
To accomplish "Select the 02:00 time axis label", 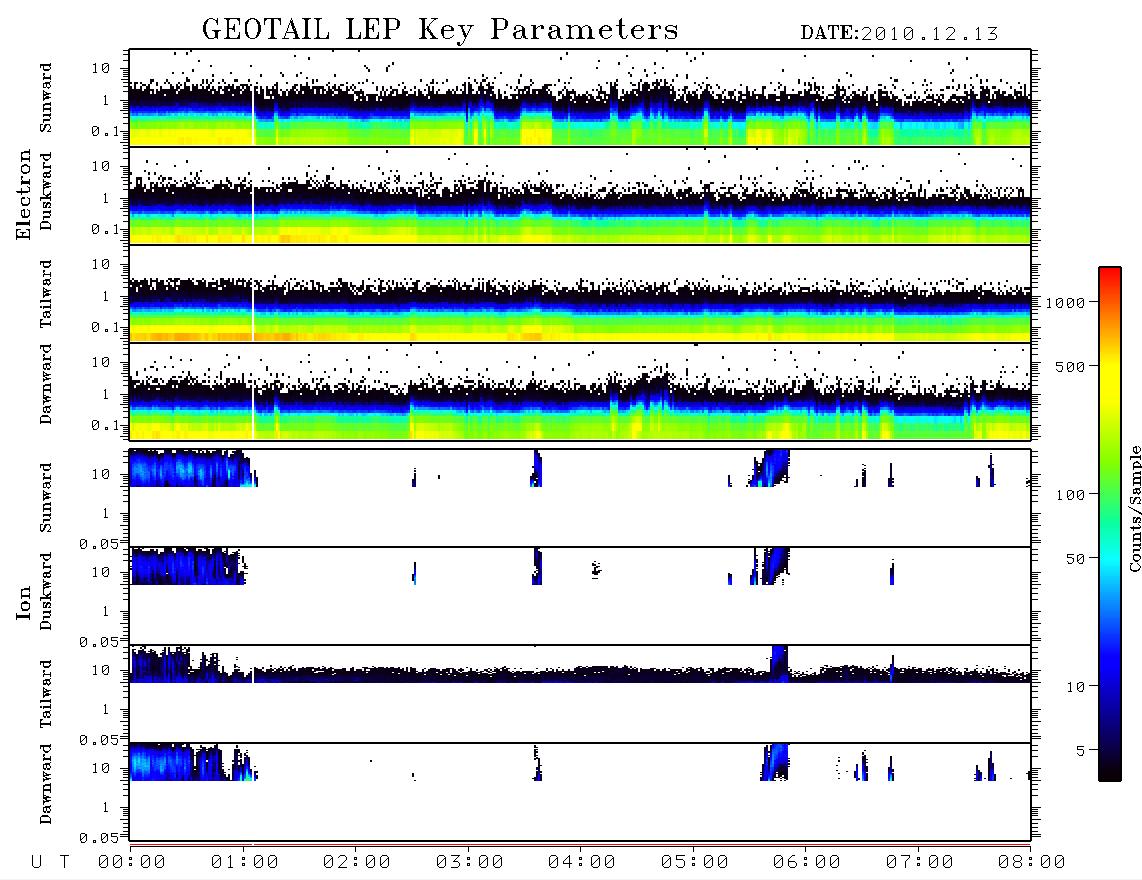I will tap(357, 862).
